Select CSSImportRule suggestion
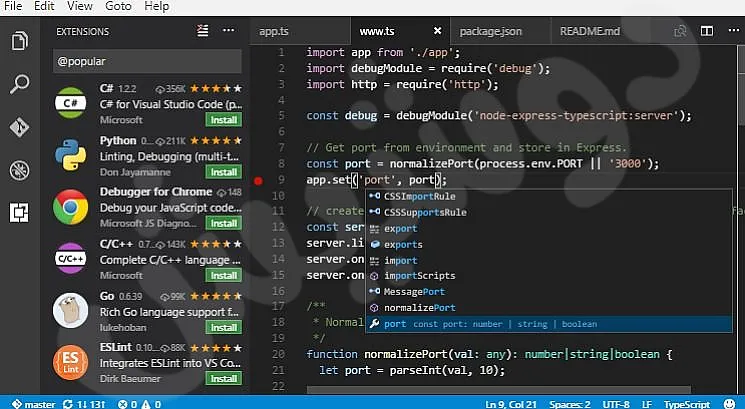This screenshot has width=745, height=409. (549, 196)
